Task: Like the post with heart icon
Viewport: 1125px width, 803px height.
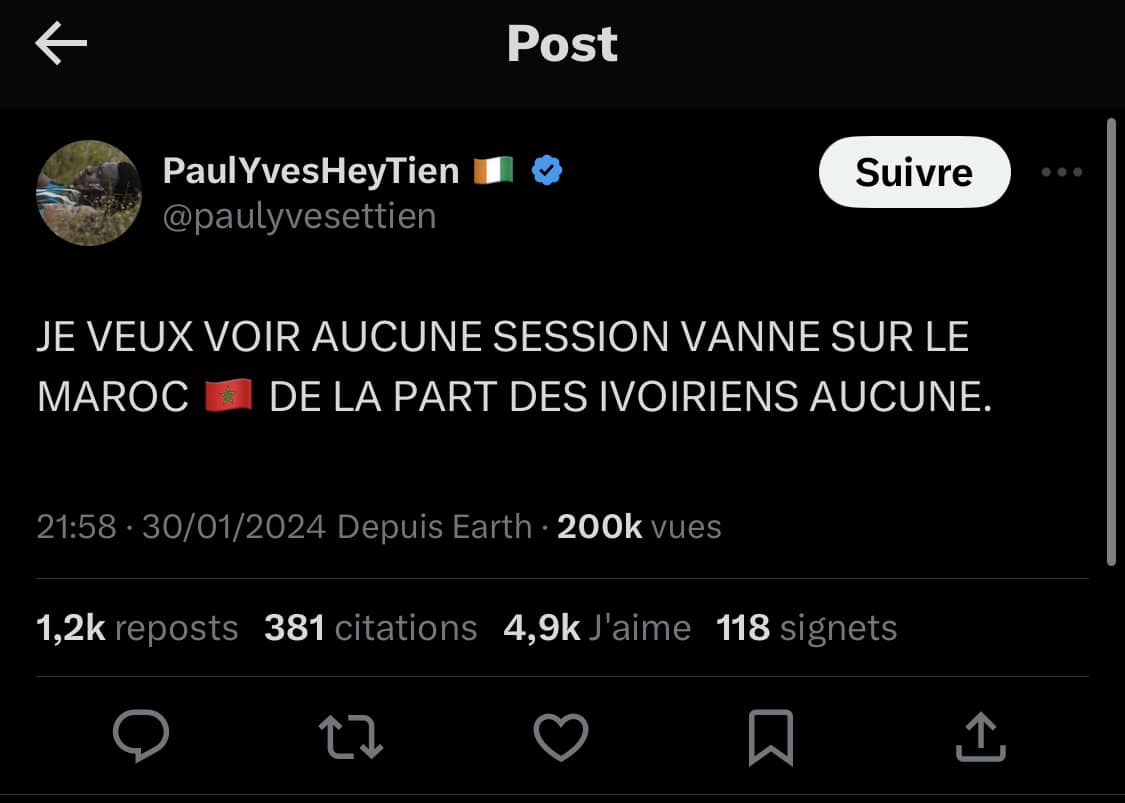Action: click(x=560, y=737)
